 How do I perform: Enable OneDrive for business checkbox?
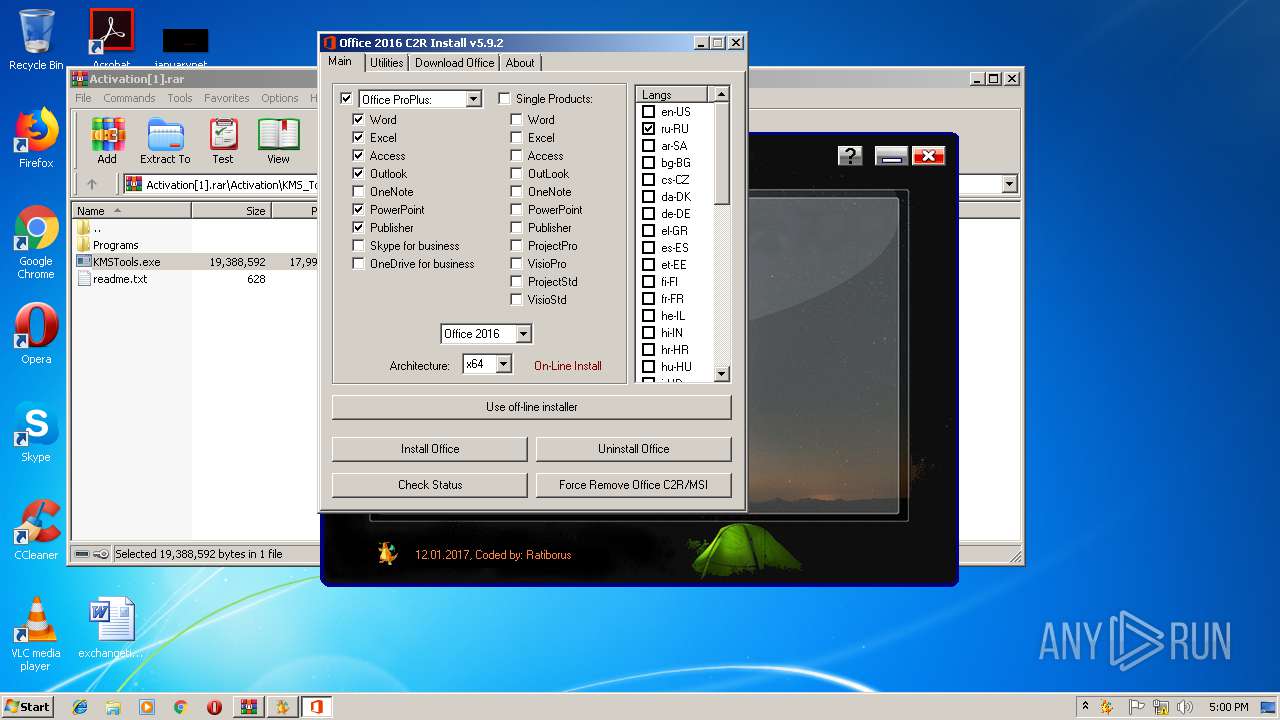click(358, 263)
